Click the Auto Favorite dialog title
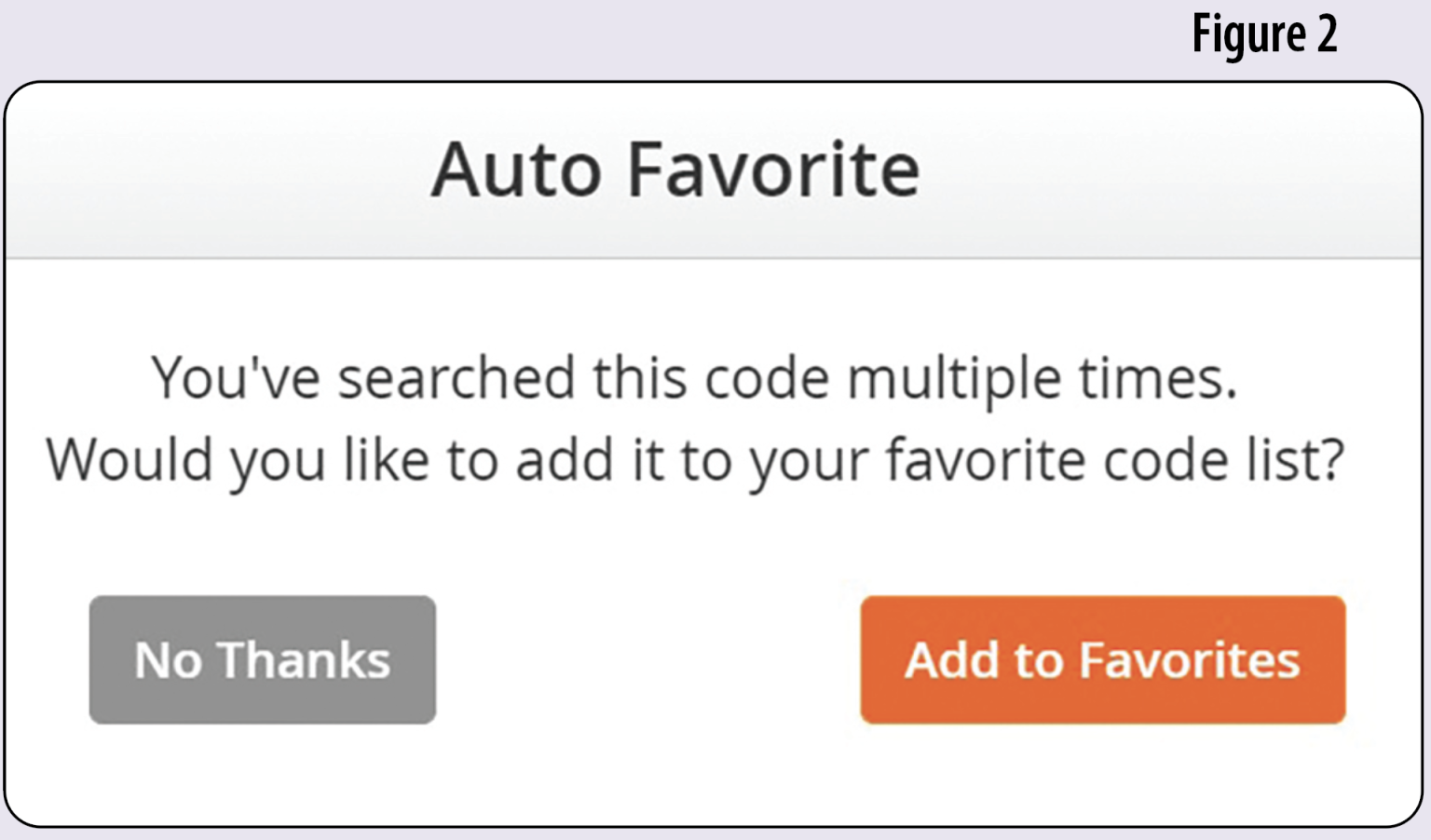Viewport: 1431px width, 840px height. tap(677, 169)
